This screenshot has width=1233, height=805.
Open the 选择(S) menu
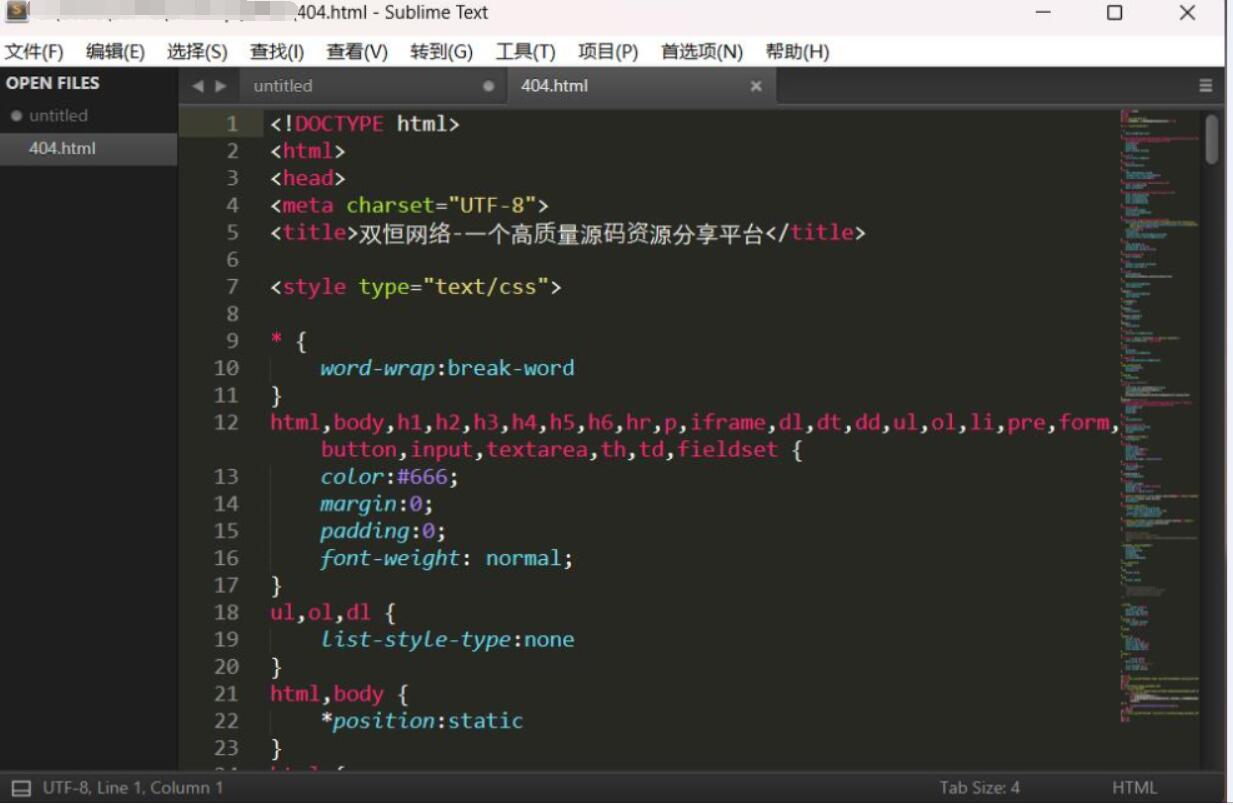click(197, 52)
